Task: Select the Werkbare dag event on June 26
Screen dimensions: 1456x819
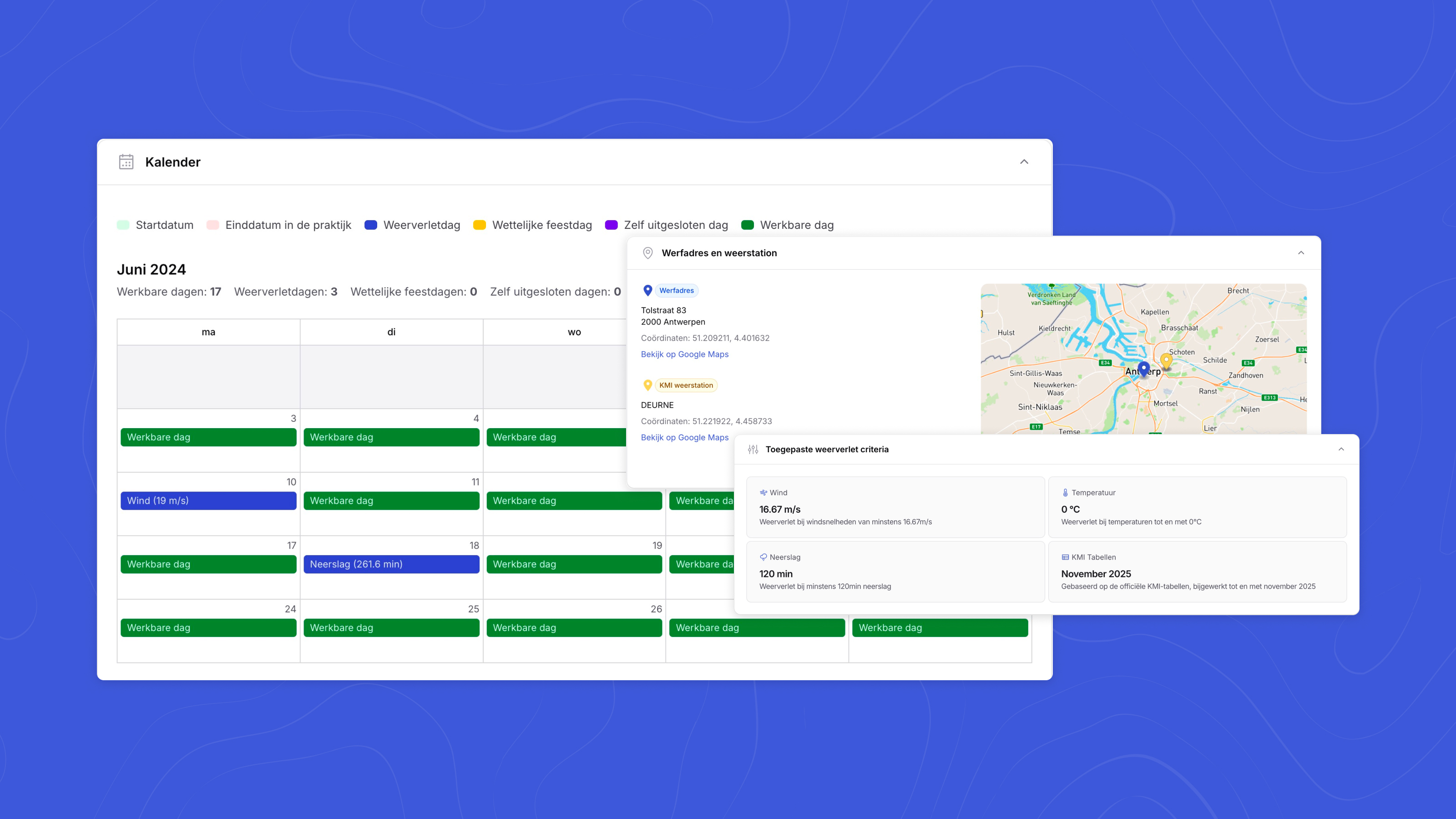Action: [574, 628]
